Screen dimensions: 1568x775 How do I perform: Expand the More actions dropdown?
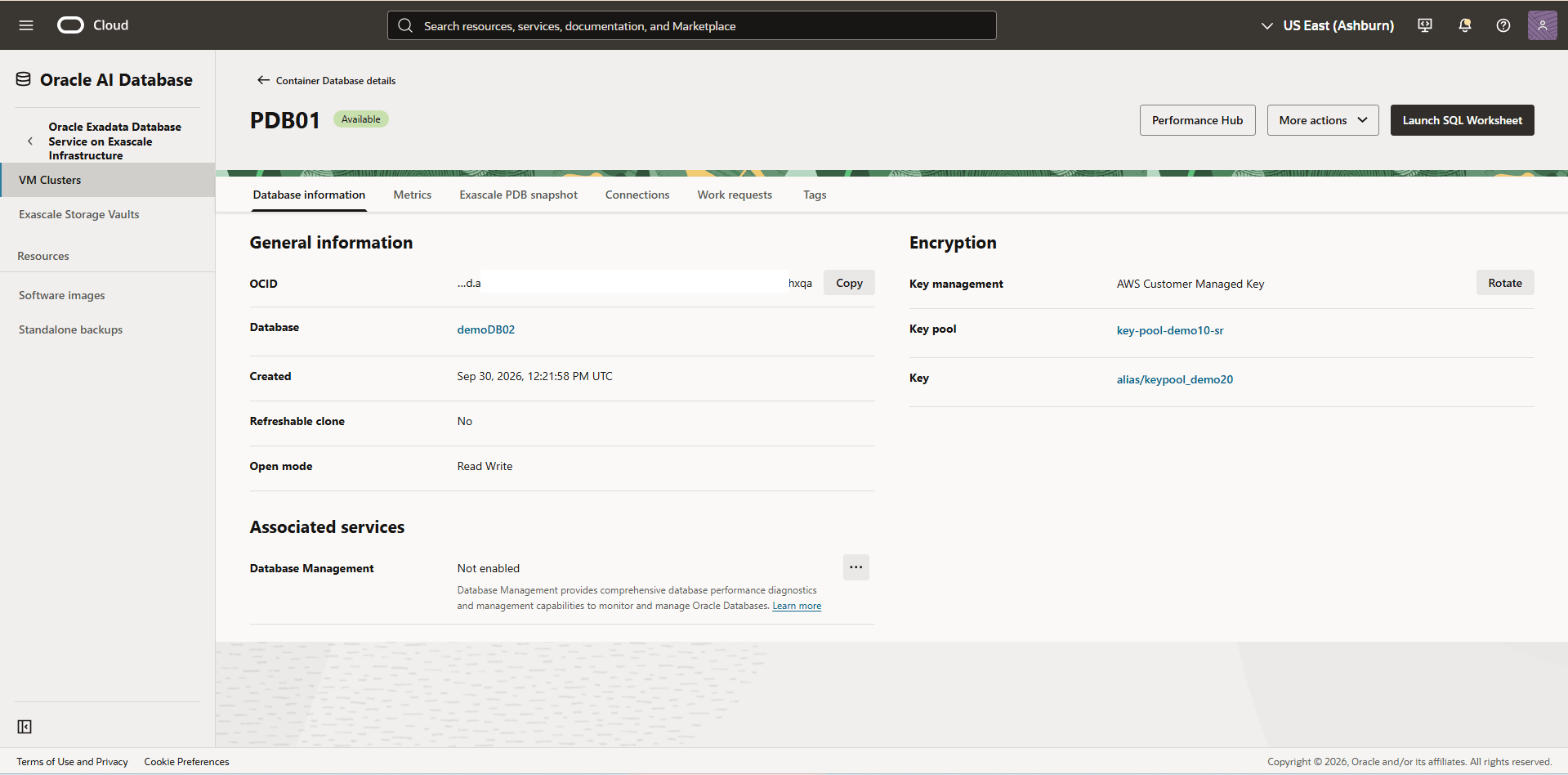[1323, 120]
